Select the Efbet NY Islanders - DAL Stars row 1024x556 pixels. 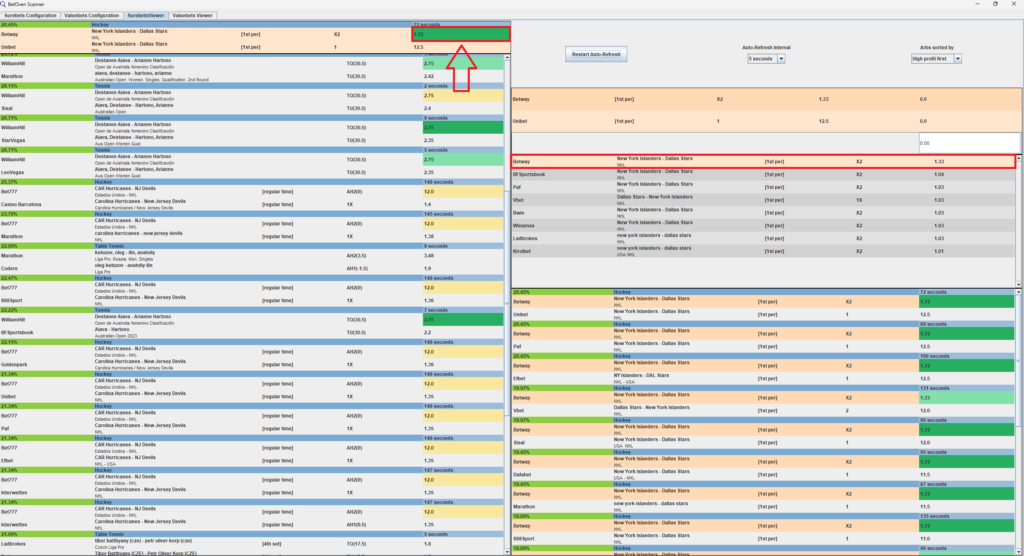coord(763,378)
